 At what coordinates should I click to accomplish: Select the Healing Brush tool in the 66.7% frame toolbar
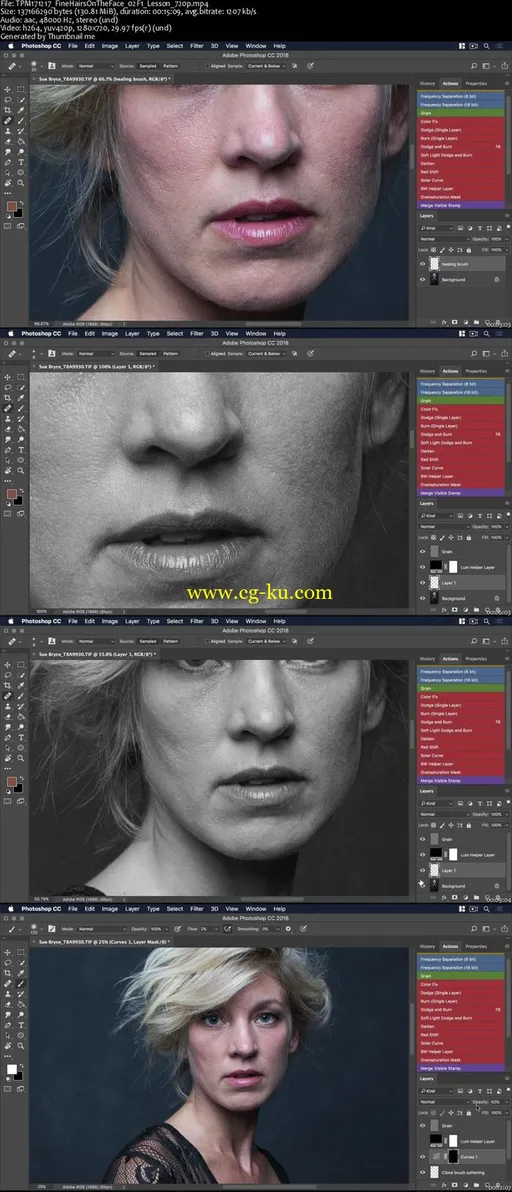8,120
